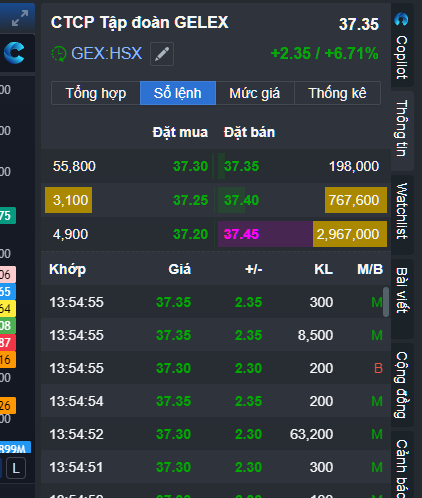Image resolution: width=422 pixels, height=498 pixels.
Task: Click highlighted bid volume 3,100
Action: click(69, 200)
